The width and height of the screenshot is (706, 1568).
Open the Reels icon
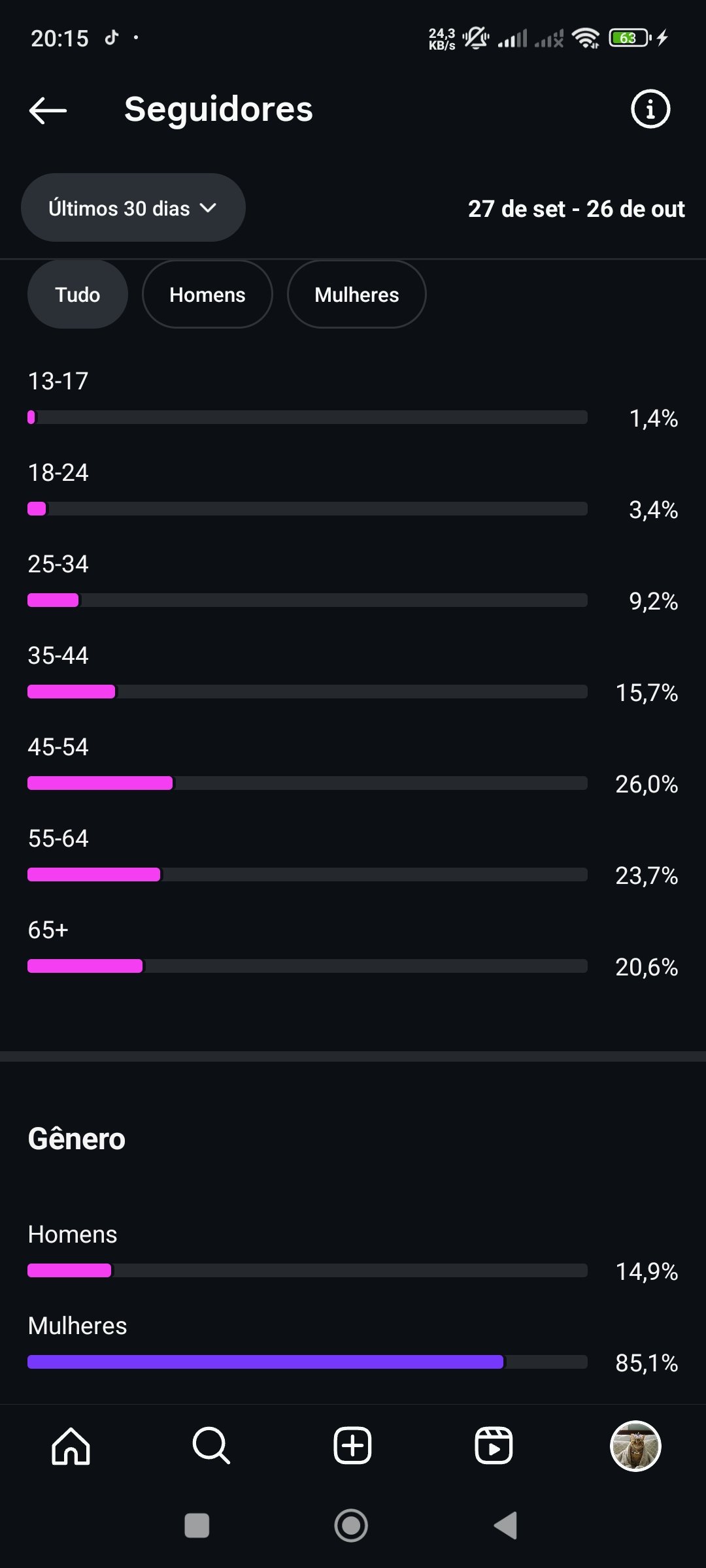coord(494,1446)
